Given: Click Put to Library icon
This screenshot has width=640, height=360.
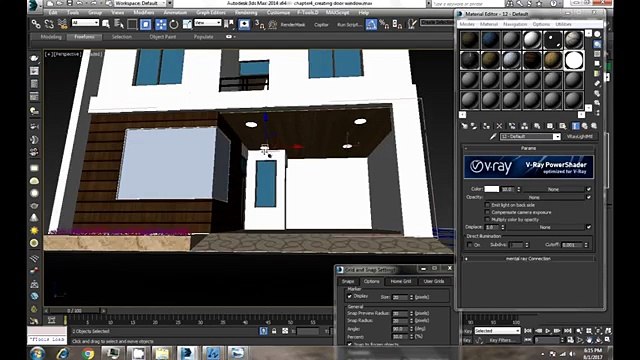Looking at the screenshot, I should pyautogui.click(x=537, y=126).
